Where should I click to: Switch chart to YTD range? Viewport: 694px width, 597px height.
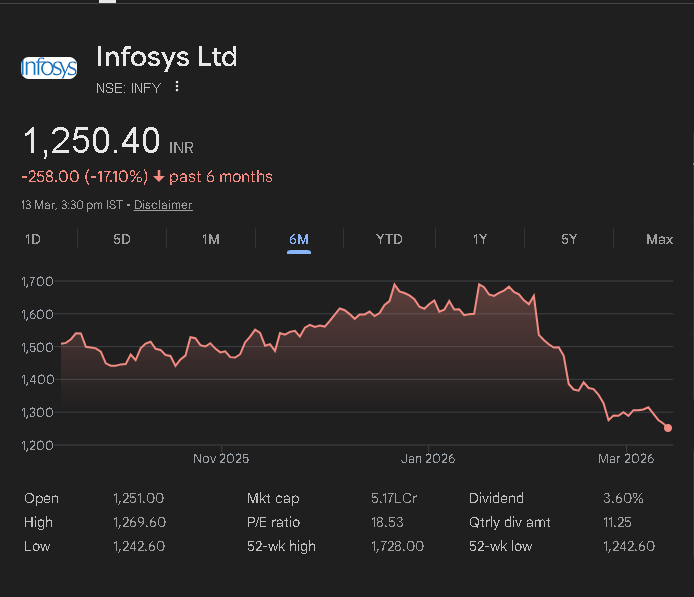tap(389, 239)
